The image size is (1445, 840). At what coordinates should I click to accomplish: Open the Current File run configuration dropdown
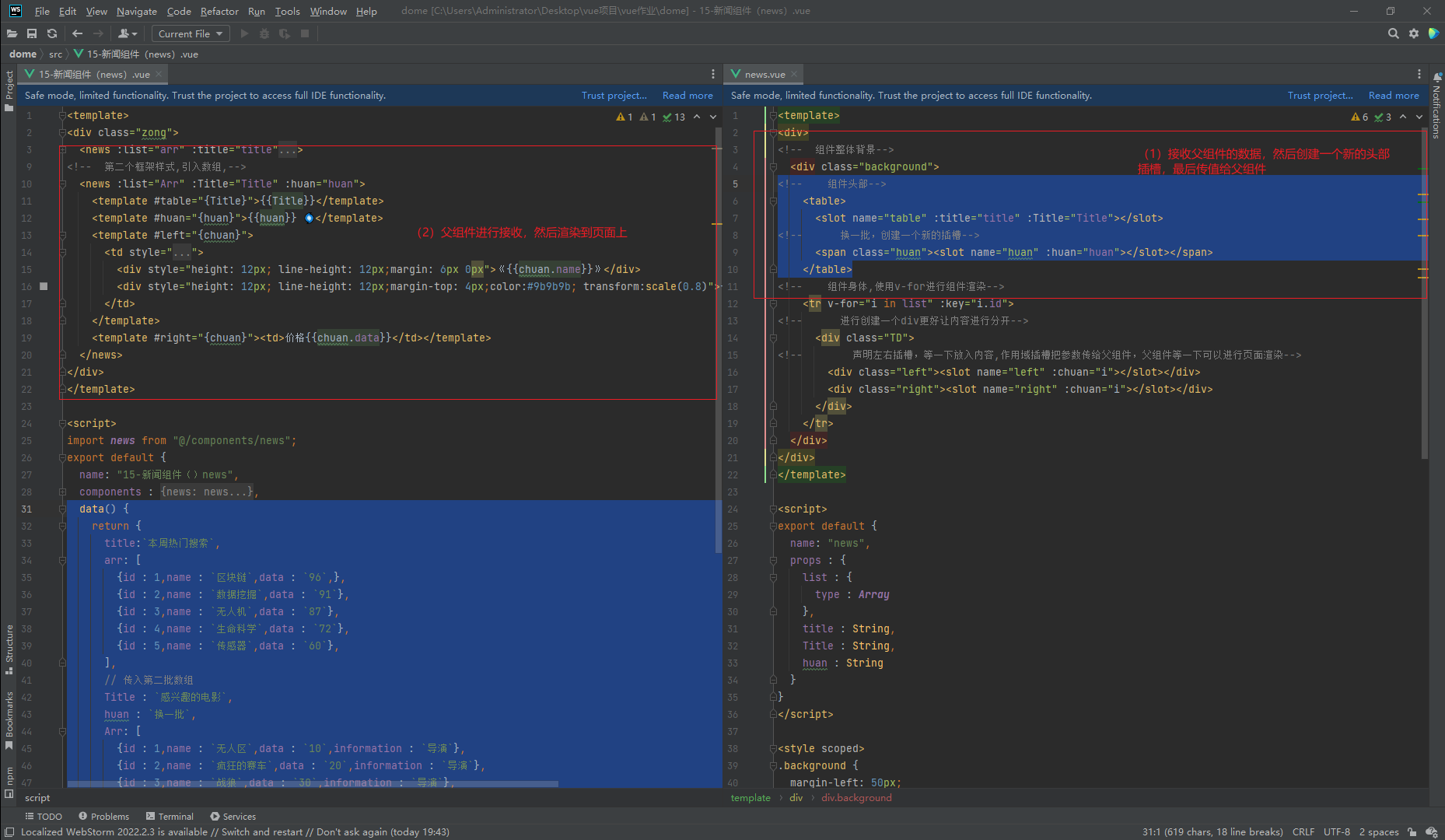(191, 33)
